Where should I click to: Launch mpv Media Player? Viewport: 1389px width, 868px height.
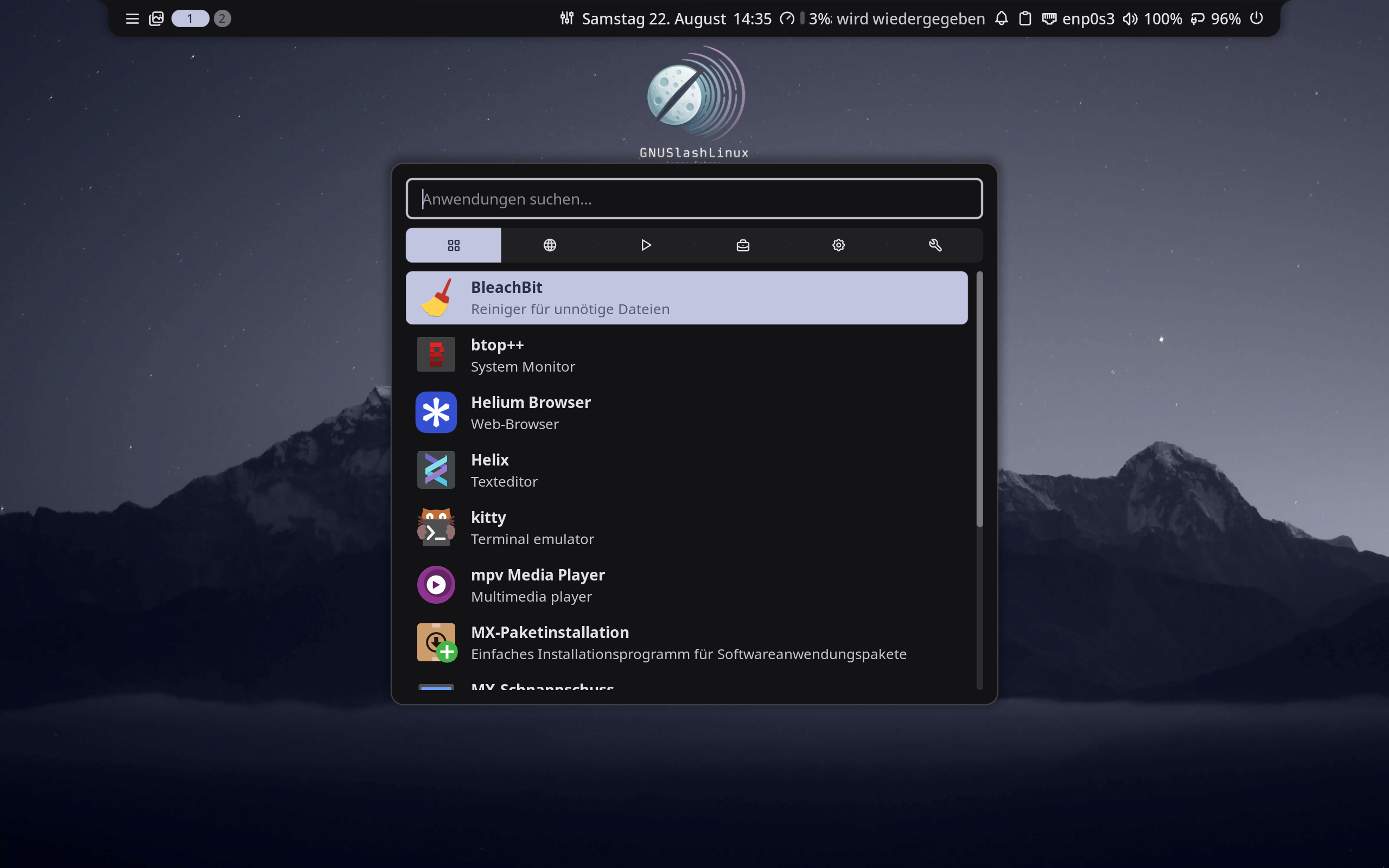[x=686, y=584]
